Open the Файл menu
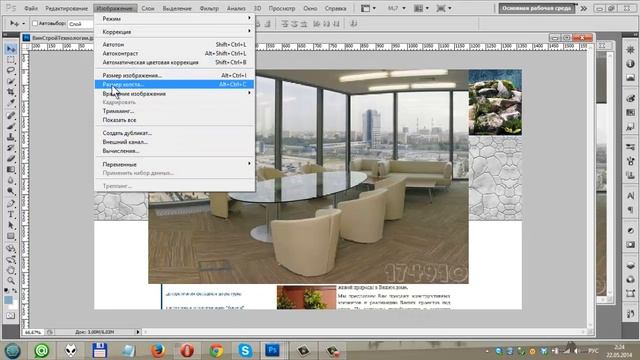 click(x=31, y=8)
